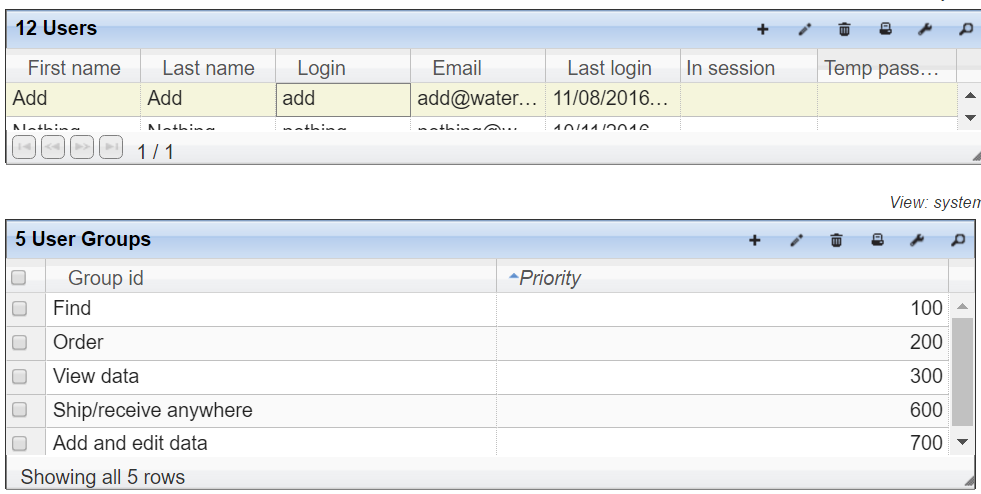Screen dimensions: 981x494
Task: Sort groups by Priority column header
Action: point(723,278)
